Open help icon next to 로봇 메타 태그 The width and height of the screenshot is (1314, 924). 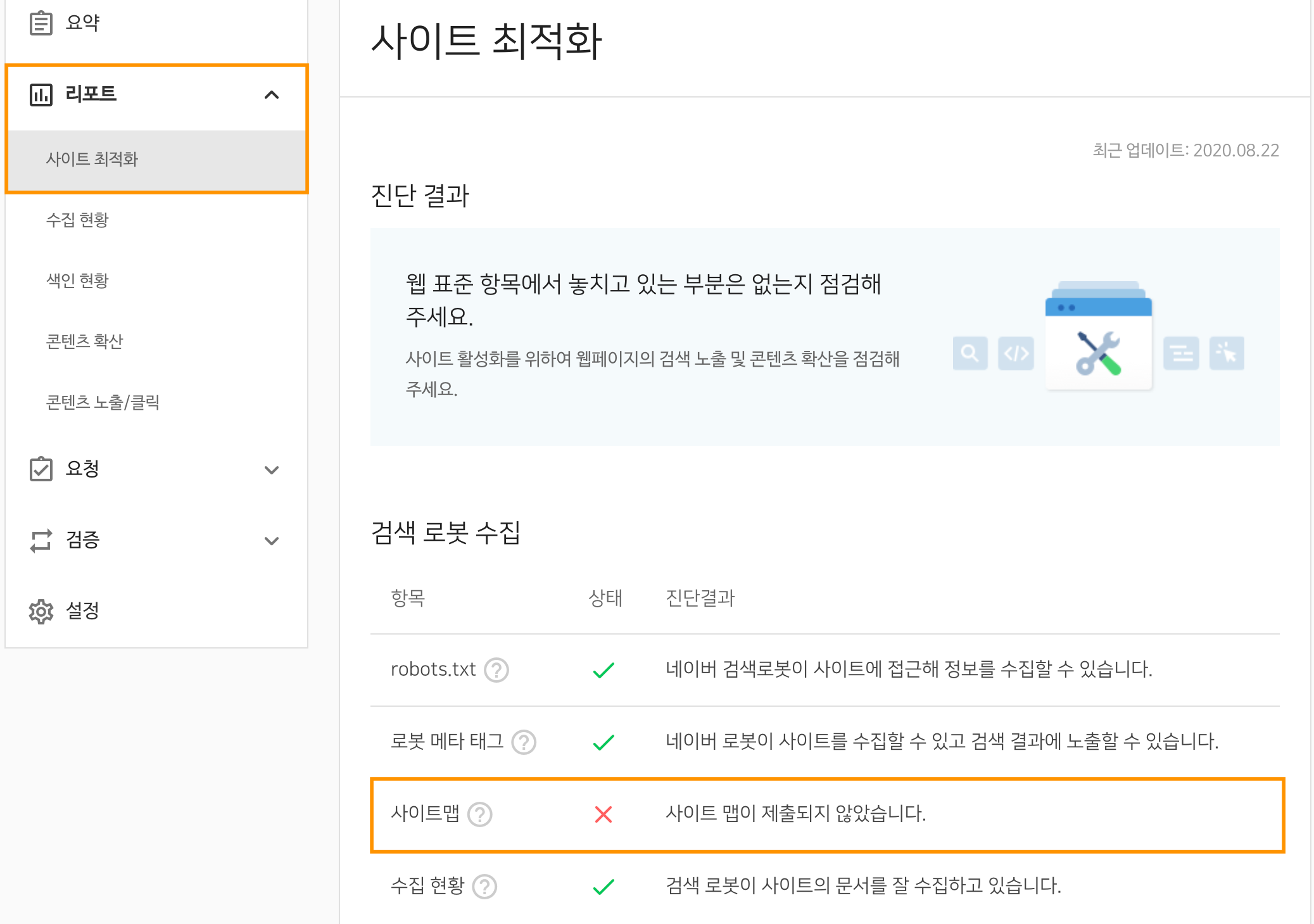point(524,742)
